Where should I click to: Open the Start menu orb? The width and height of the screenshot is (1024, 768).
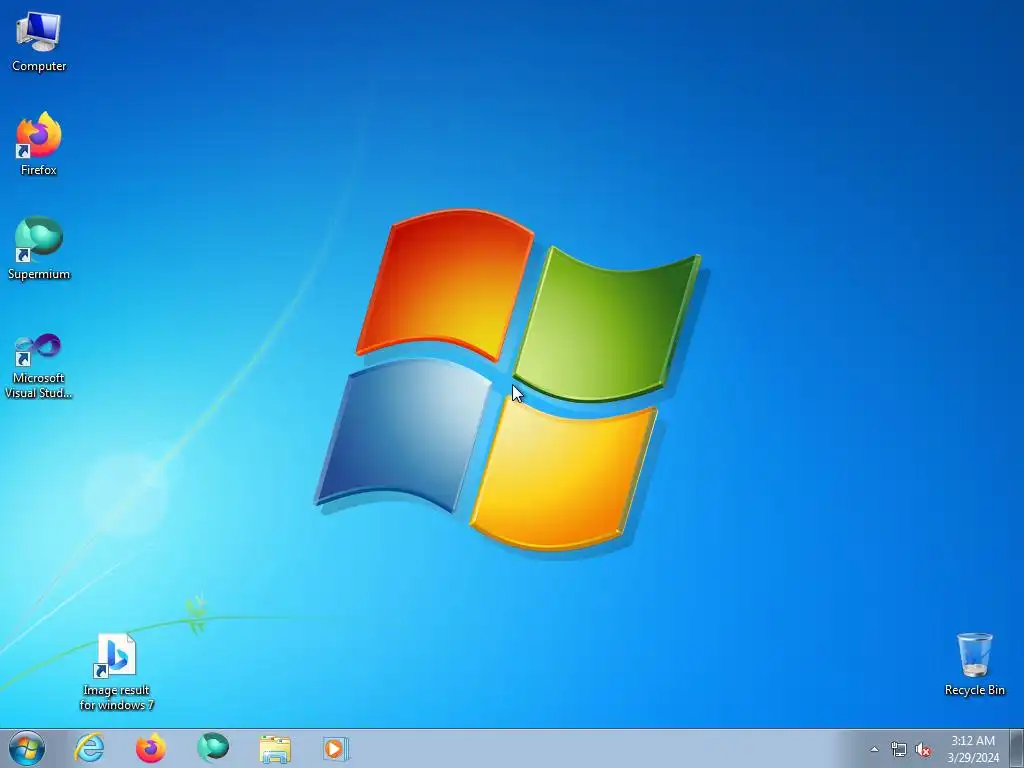tap(27, 748)
